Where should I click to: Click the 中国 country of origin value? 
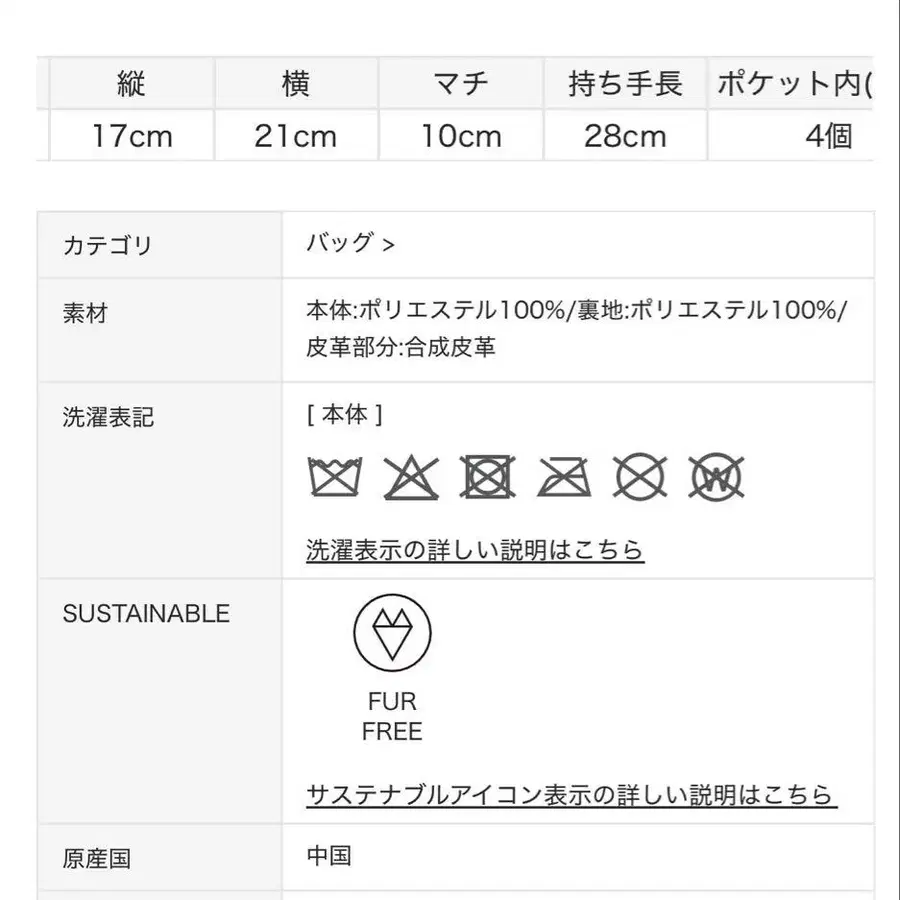(x=329, y=856)
